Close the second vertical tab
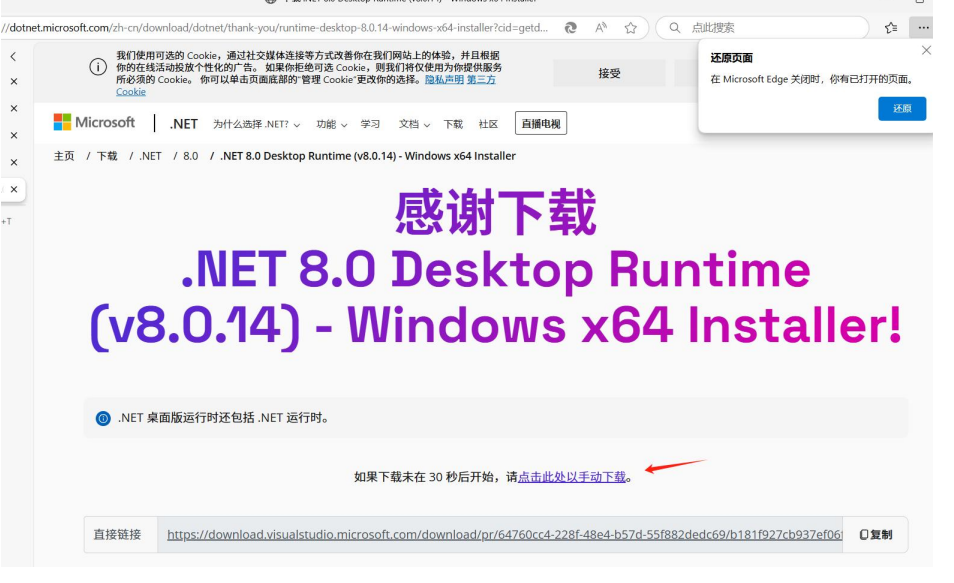Viewport: 954px width, 583px height. point(14,108)
